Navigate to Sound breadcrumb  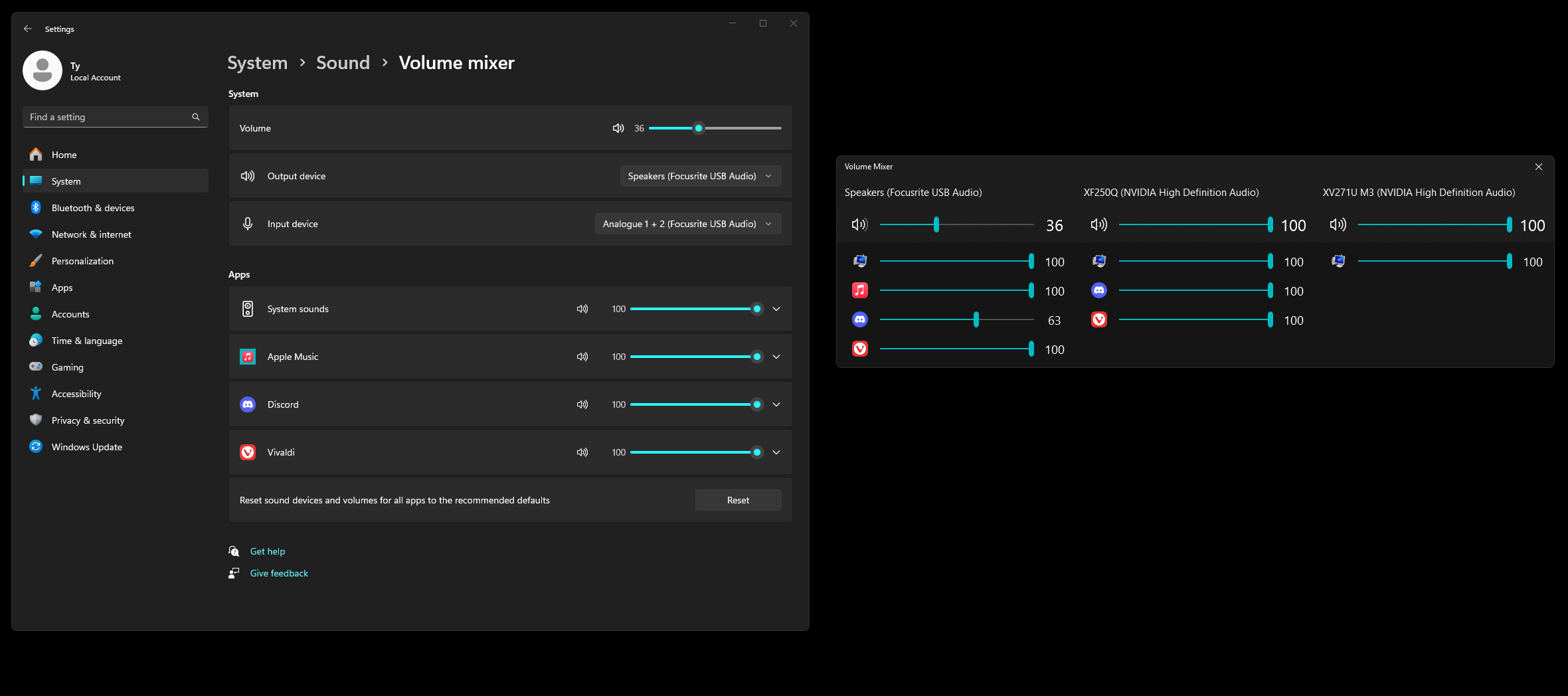[x=343, y=62]
